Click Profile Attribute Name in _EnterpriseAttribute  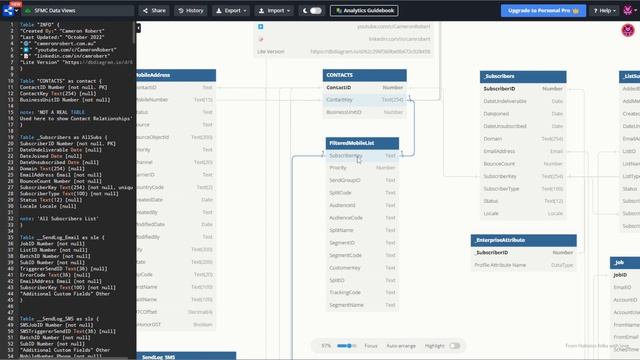click(523, 265)
